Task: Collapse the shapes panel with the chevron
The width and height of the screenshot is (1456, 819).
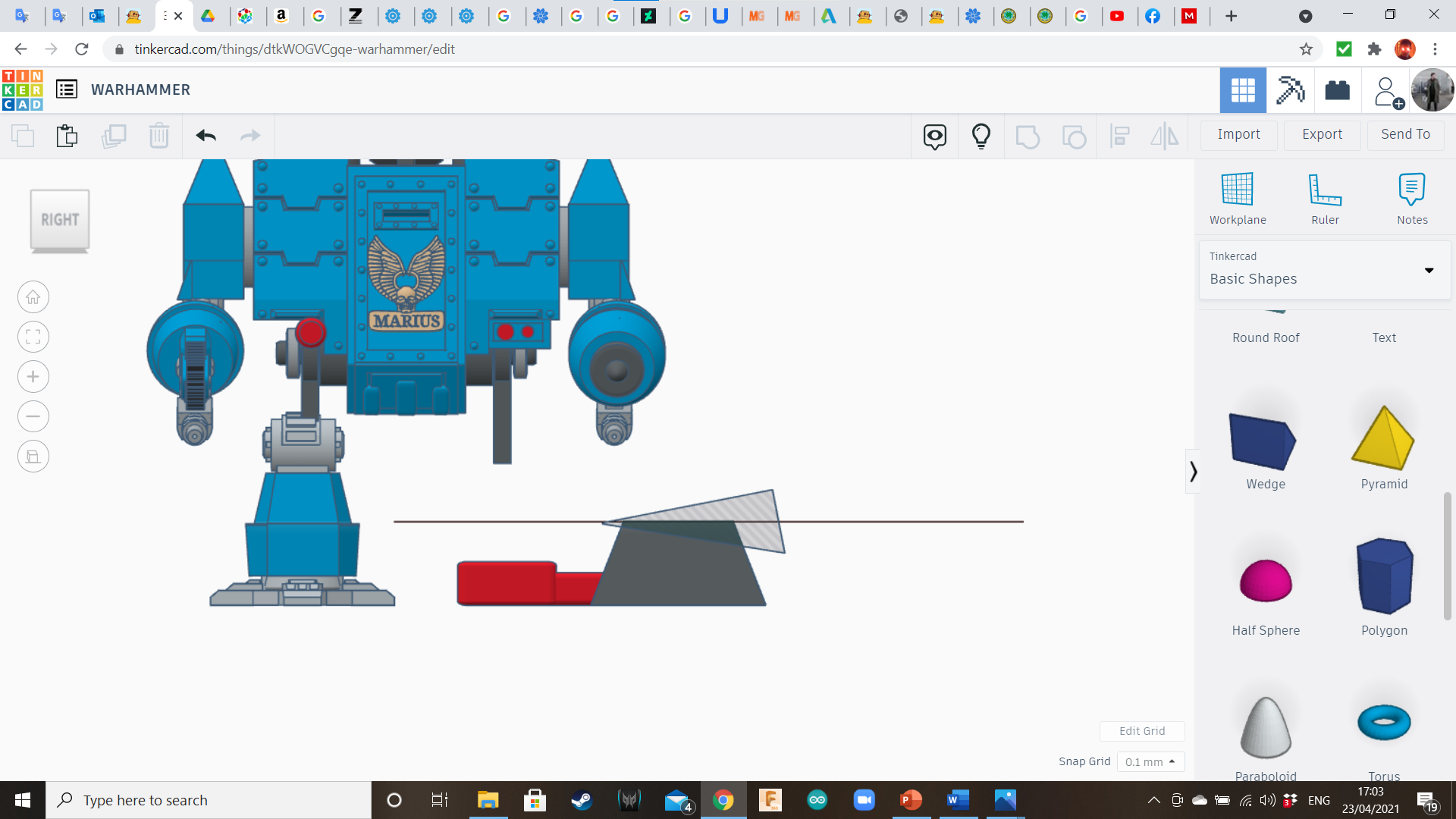Action: [1193, 472]
